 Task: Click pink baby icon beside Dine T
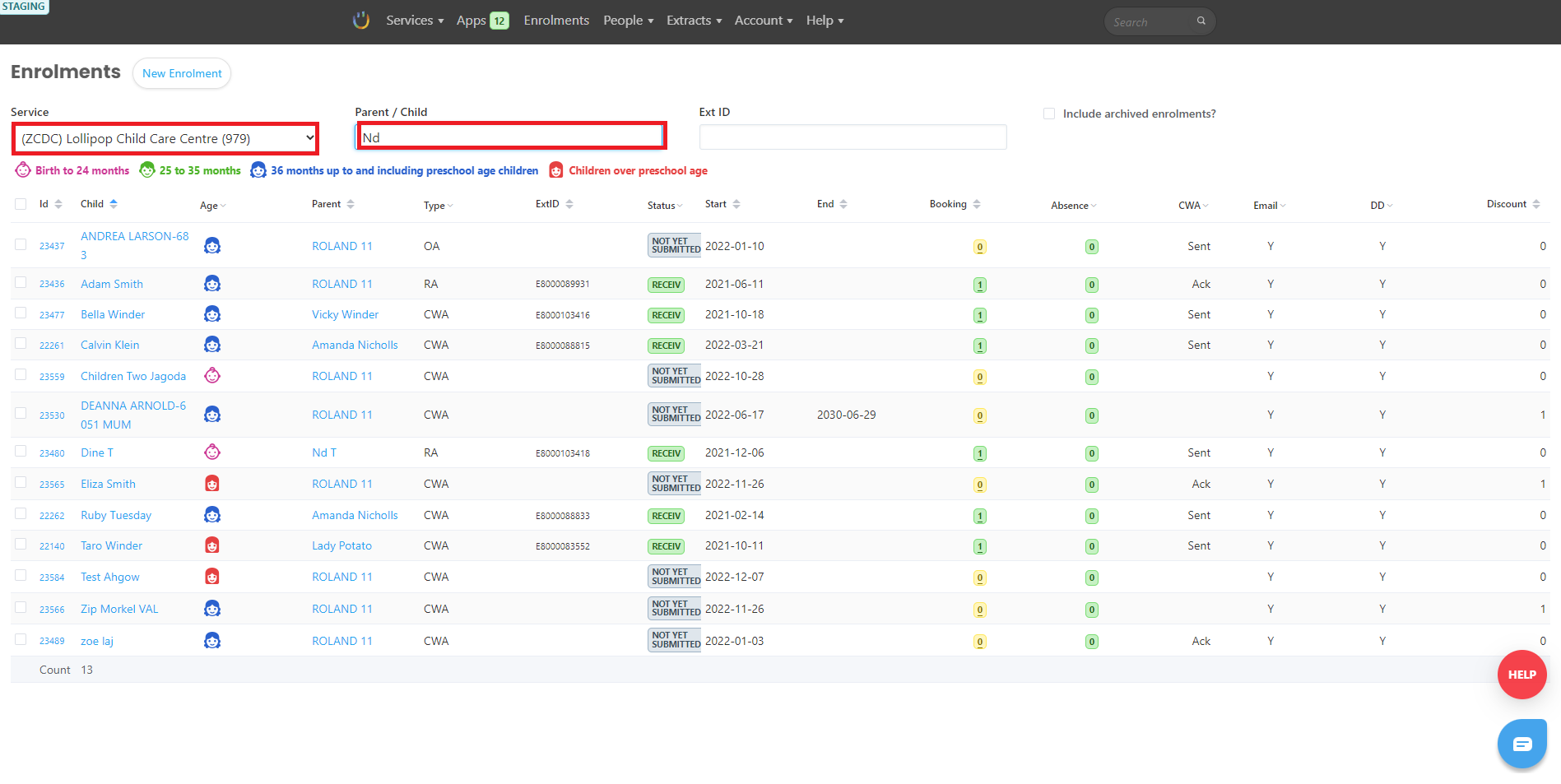pos(212,452)
